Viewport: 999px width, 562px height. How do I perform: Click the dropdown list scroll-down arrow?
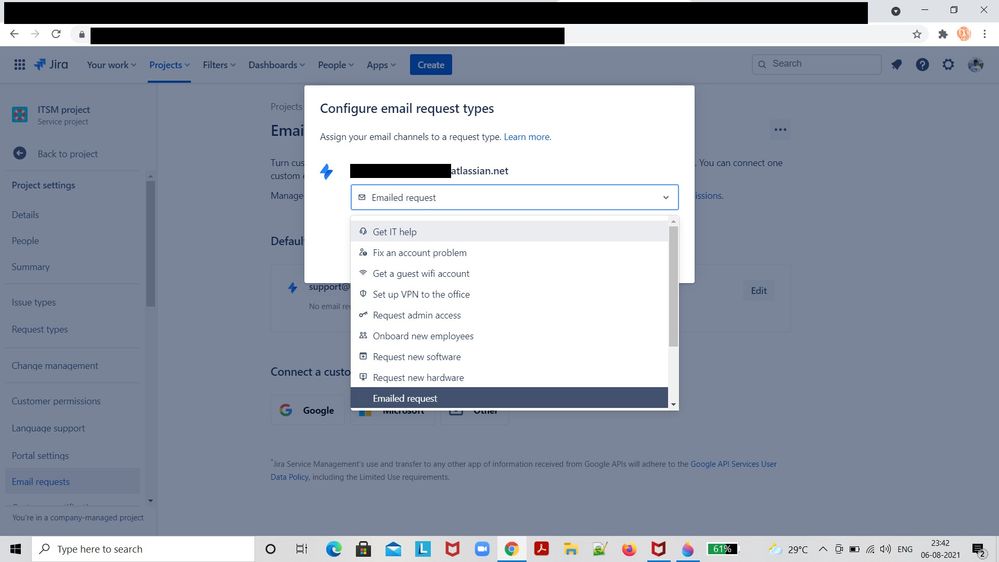pyautogui.click(x=673, y=404)
